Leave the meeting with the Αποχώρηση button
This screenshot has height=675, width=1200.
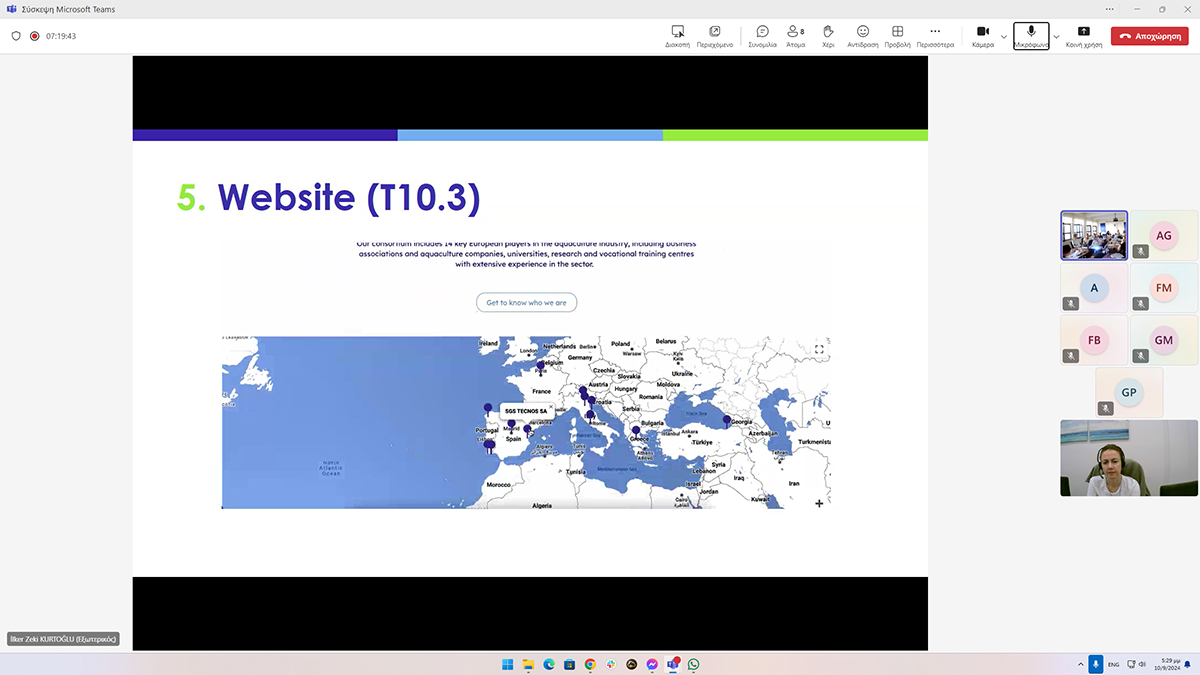pyautogui.click(x=1150, y=36)
